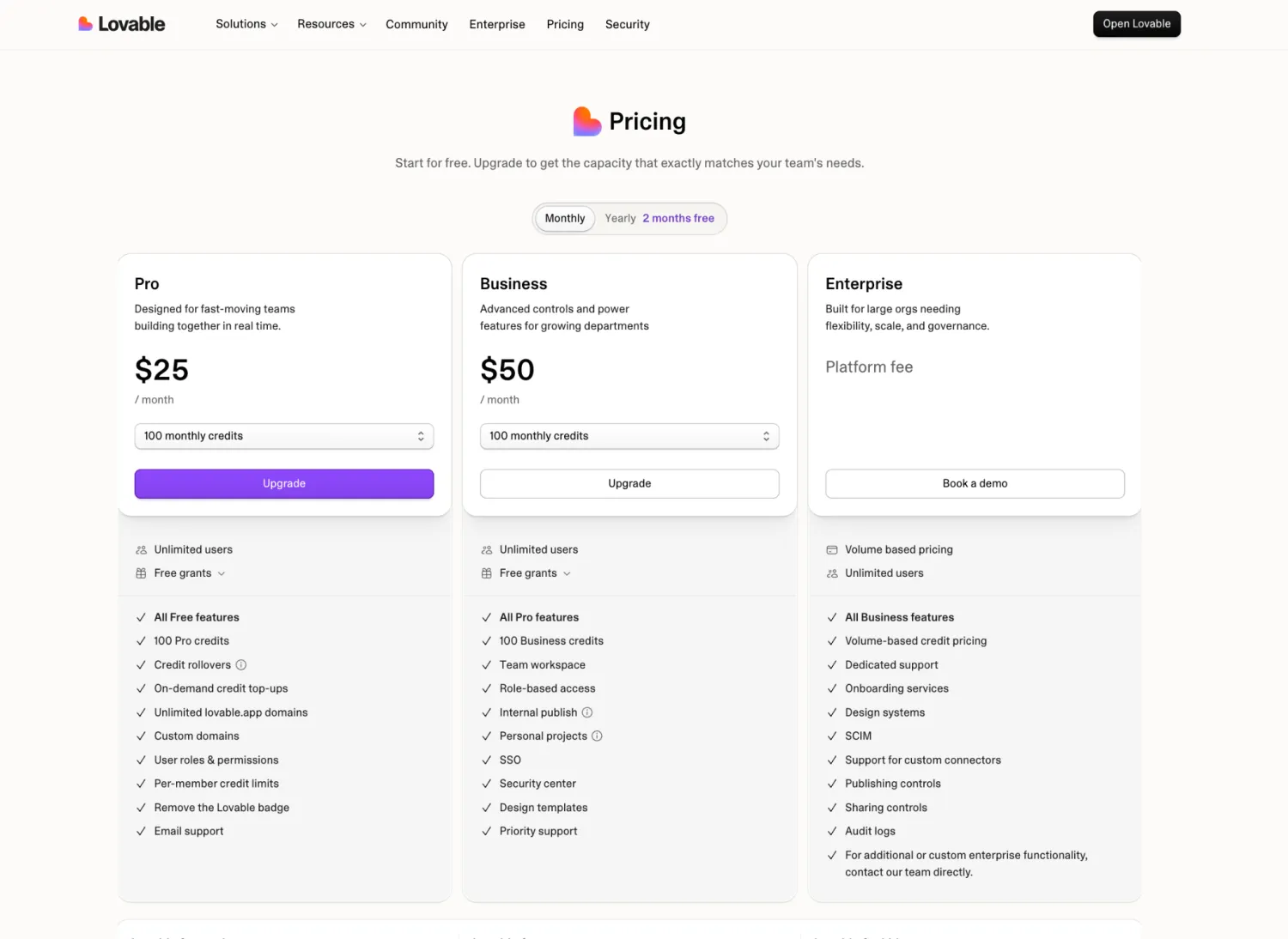The height and width of the screenshot is (939, 1288).
Task: Click the text On-demand credit top-ups
Action: 221,688
